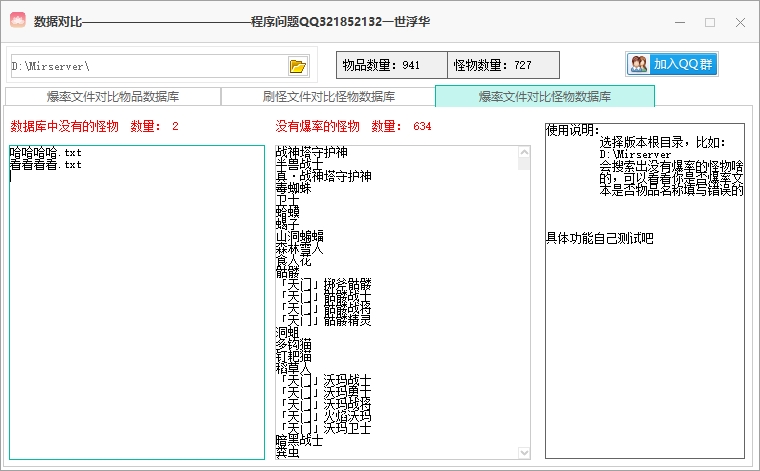
Task: Select 看看看看.txt in left list
Action: pyautogui.click(x=46, y=165)
